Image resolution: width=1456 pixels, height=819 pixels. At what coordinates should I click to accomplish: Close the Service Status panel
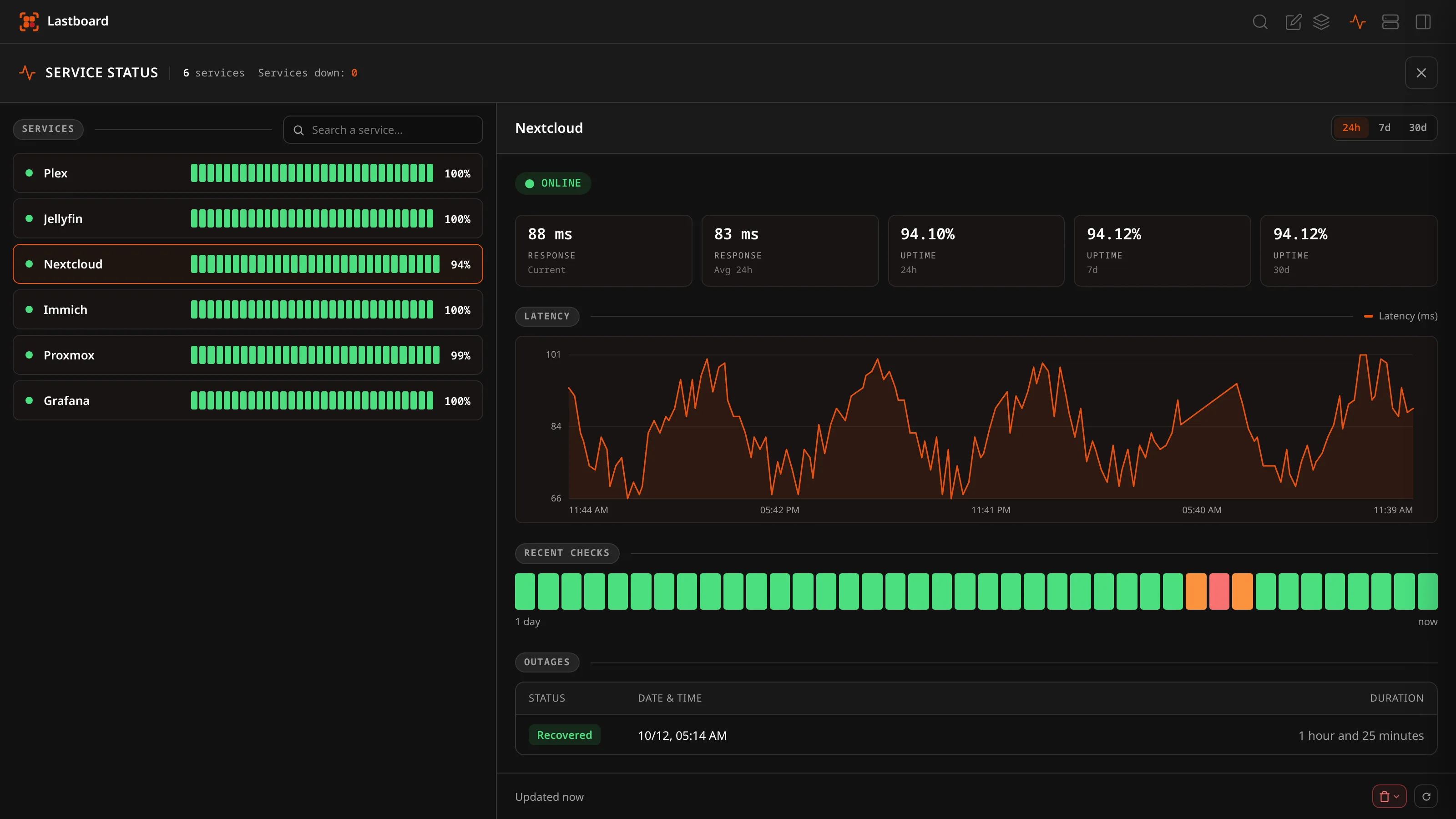point(1421,73)
